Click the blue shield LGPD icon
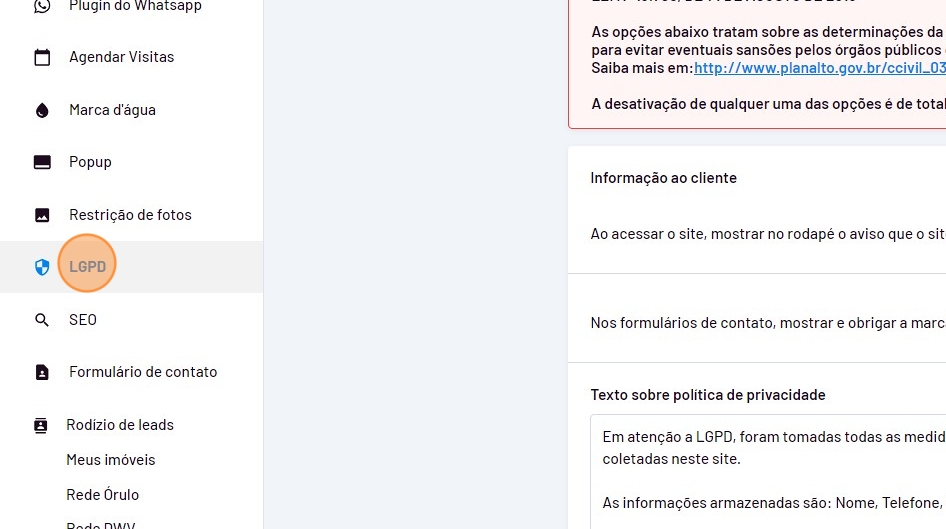Viewport: 946px width, 529px height. (x=42, y=267)
